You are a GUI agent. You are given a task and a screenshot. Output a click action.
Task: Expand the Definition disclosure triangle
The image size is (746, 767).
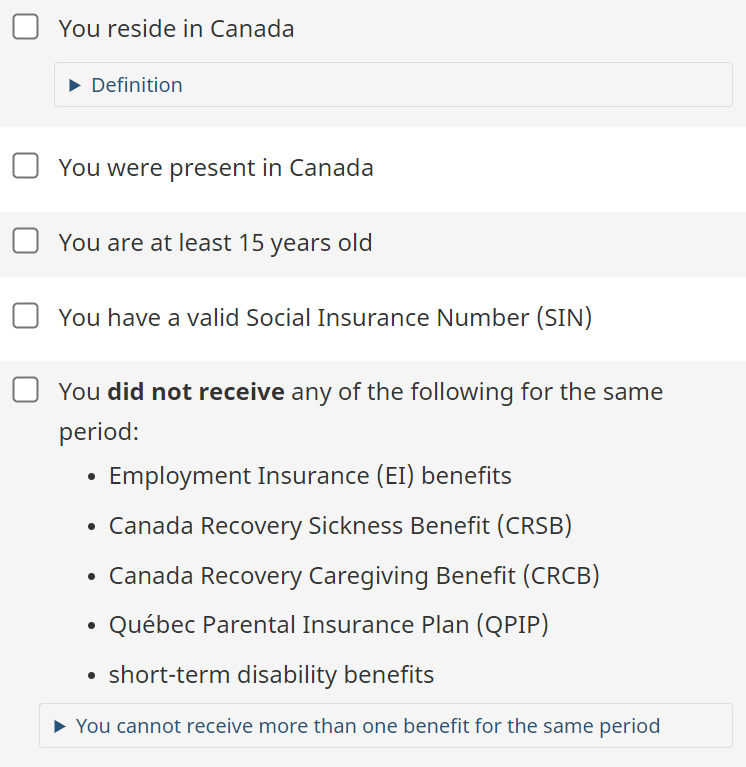(75, 85)
